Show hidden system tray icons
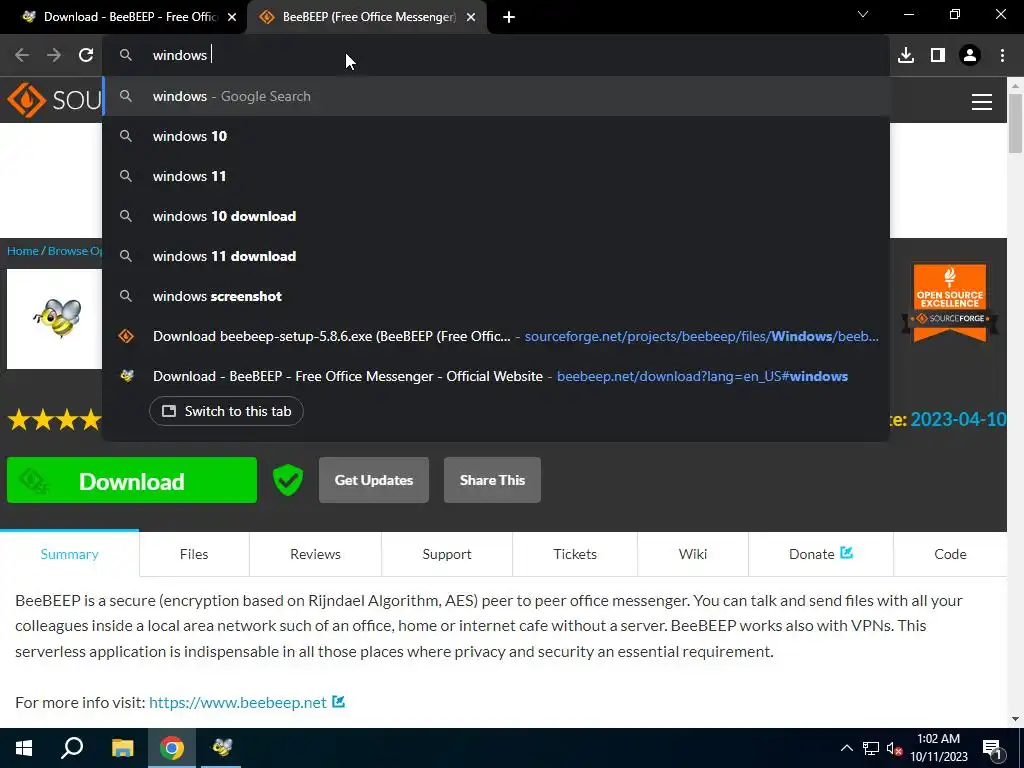 [846, 748]
